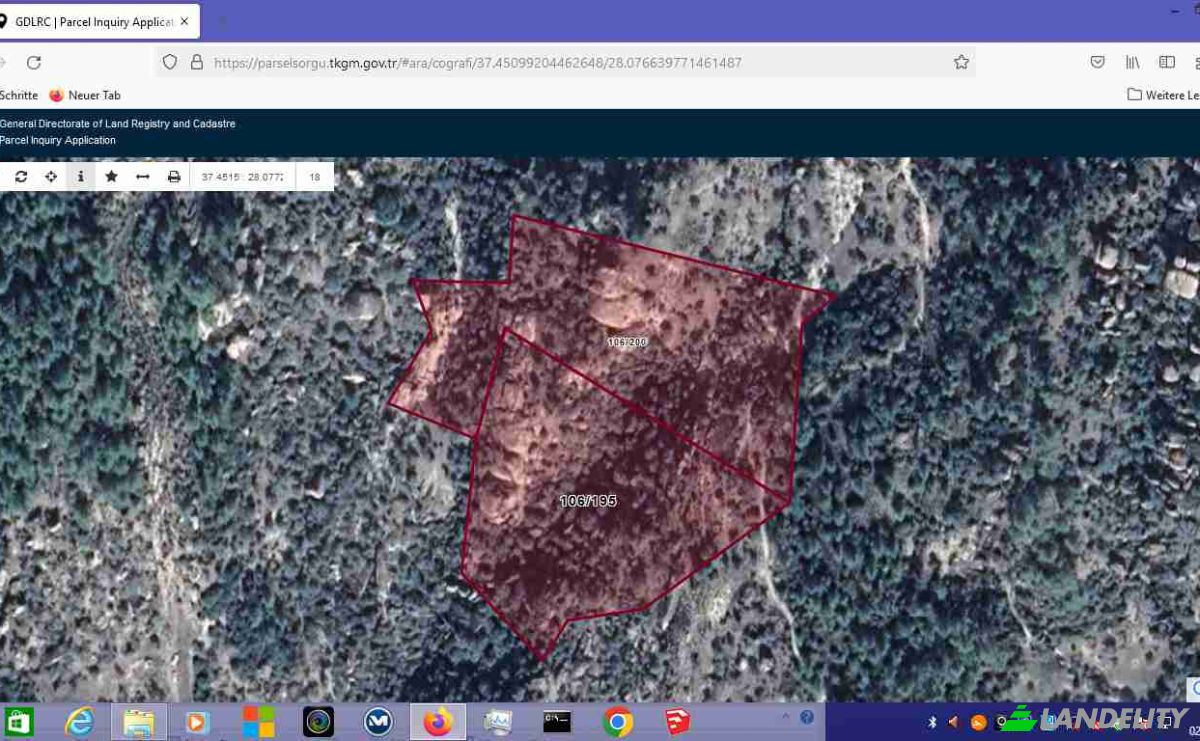Click the refresh map icon in the map toolbar
This screenshot has height=741, width=1200.
(21, 177)
